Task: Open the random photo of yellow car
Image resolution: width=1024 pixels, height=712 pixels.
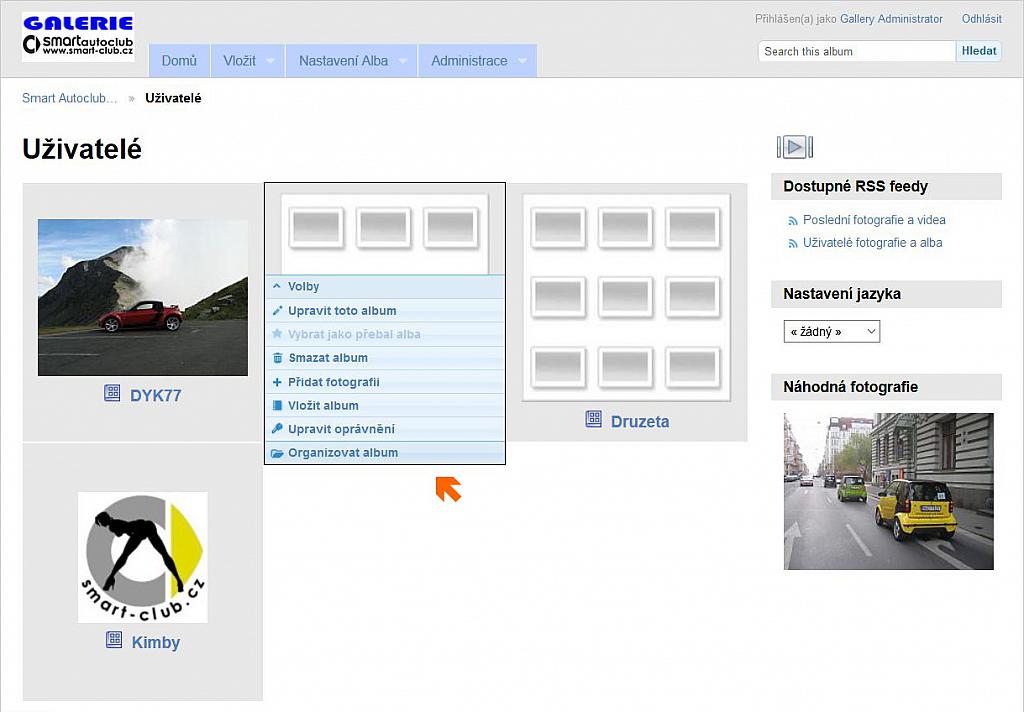Action: point(889,491)
